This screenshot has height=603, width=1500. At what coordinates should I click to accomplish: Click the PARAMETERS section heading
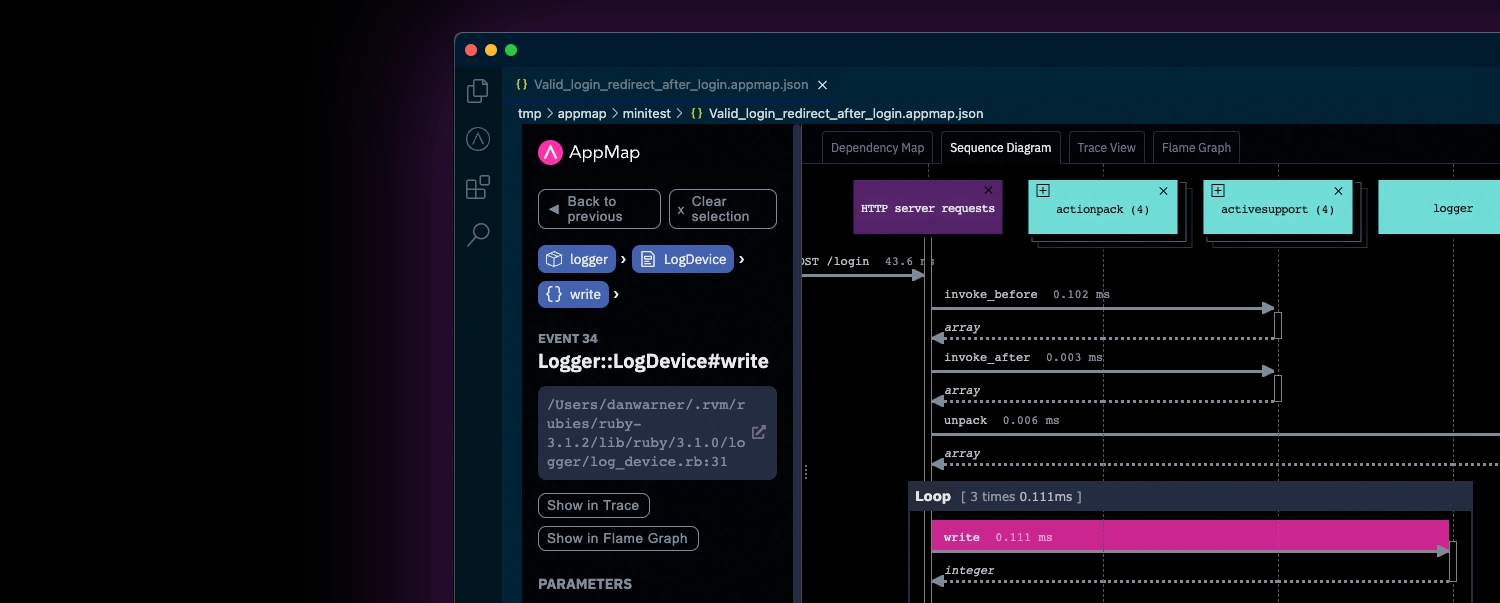585,583
